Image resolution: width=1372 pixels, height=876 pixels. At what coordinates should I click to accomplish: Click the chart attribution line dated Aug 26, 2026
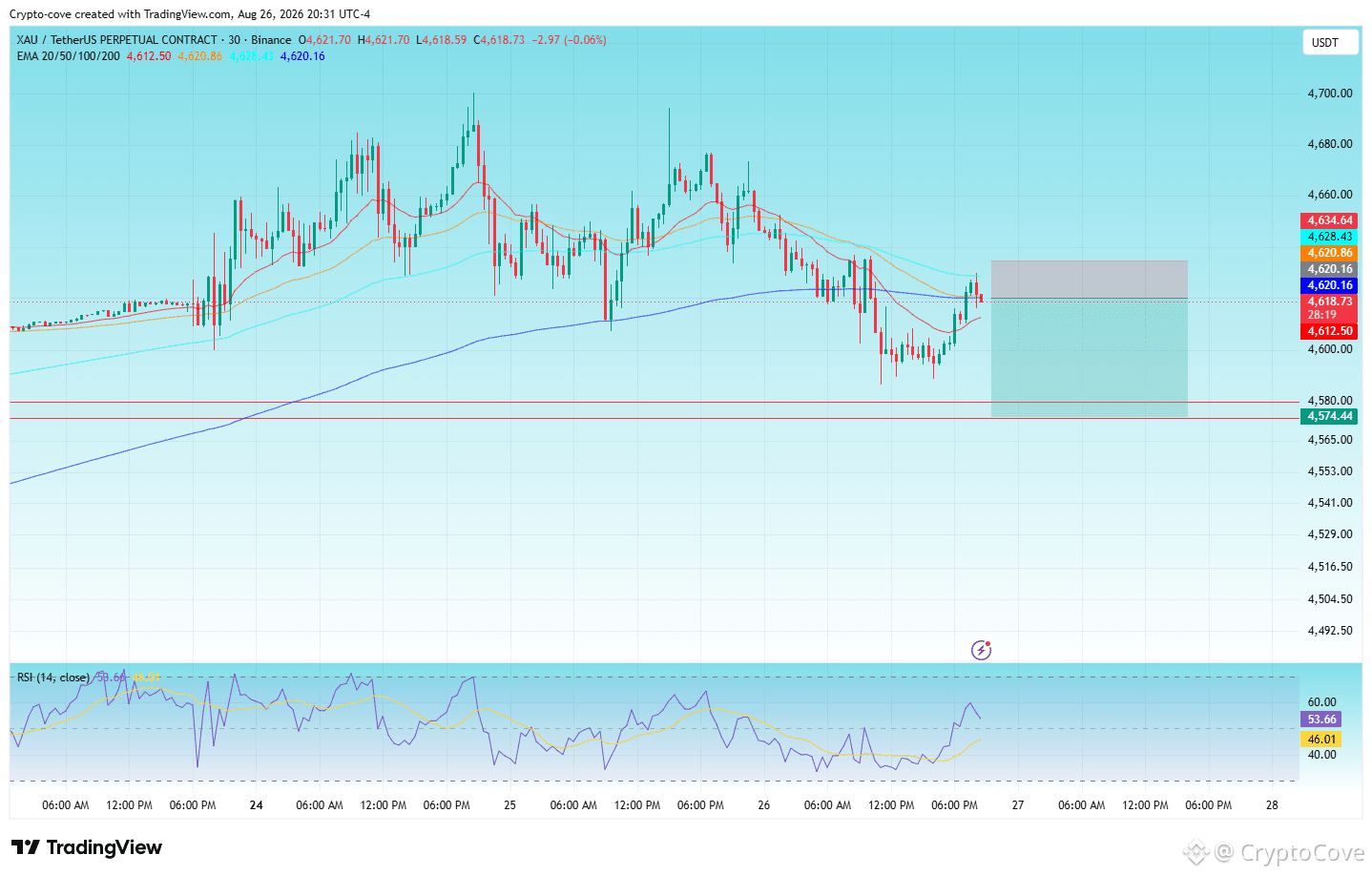[190, 14]
